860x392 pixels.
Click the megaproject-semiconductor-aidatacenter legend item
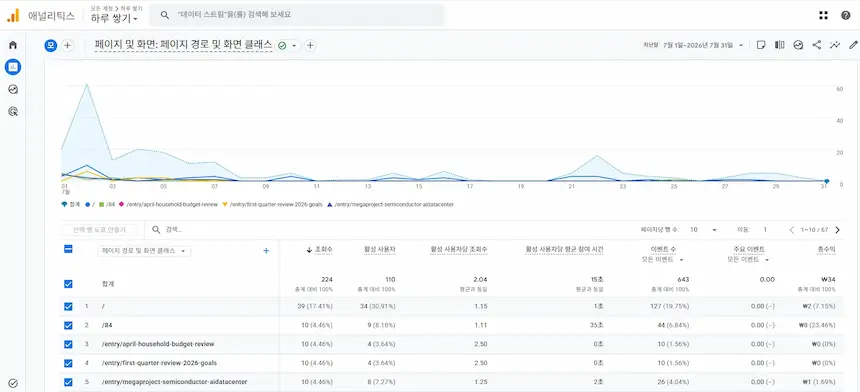pos(390,204)
